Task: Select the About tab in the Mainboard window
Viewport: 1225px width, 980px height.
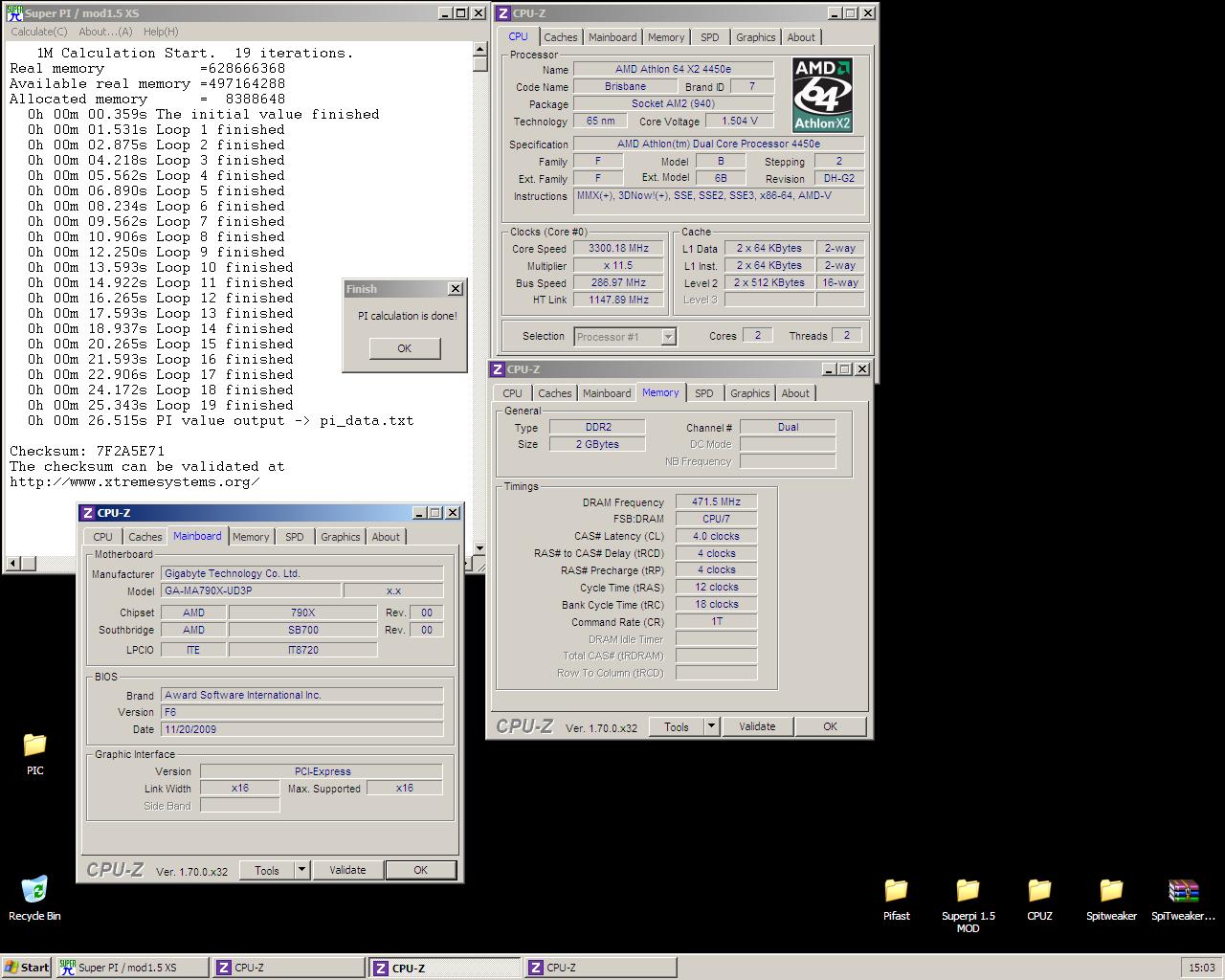Action: (387, 537)
